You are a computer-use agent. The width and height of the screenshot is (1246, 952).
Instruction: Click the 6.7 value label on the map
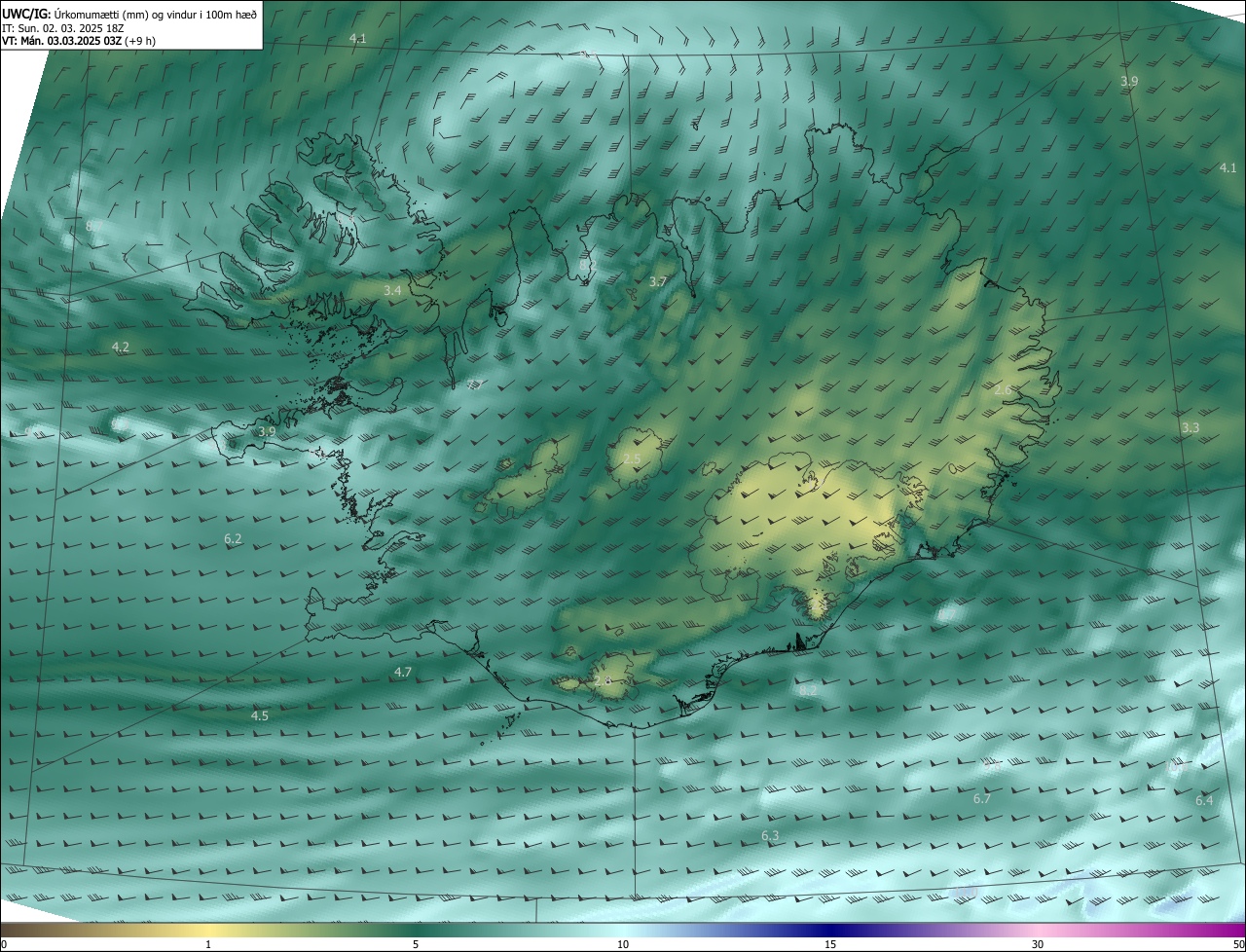[x=982, y=799]
